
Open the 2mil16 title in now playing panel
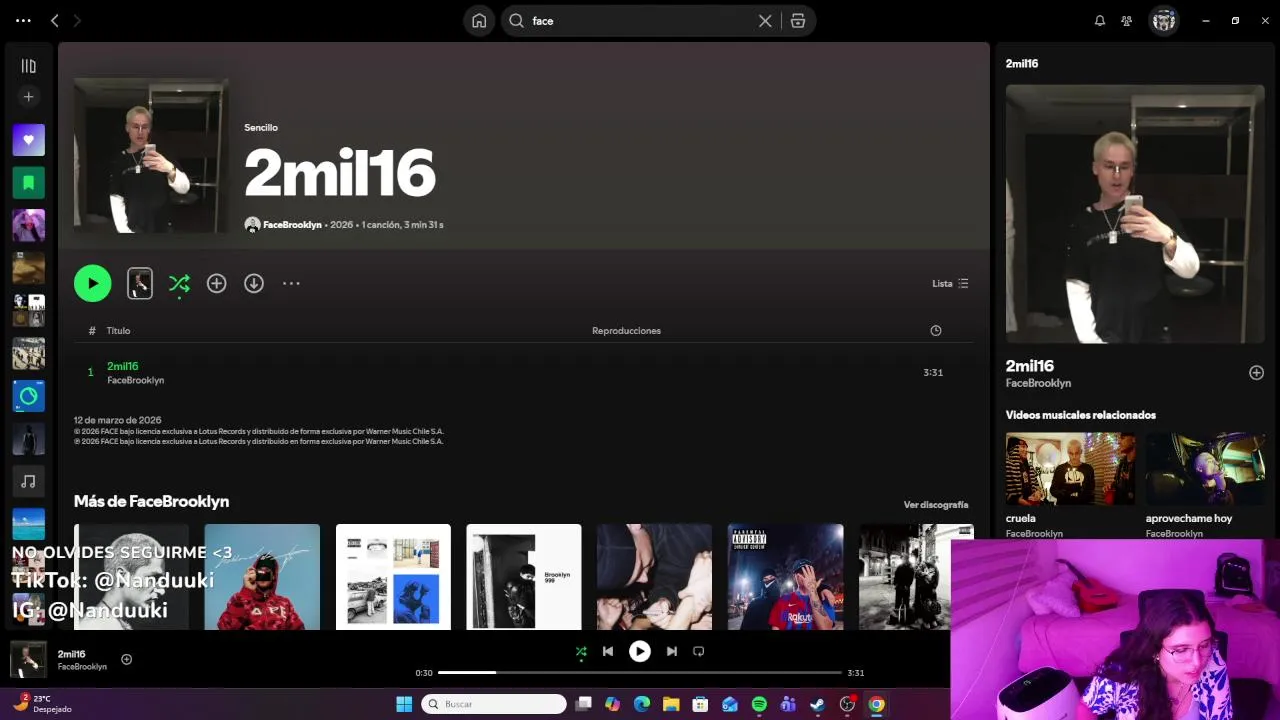[1030, 366]
